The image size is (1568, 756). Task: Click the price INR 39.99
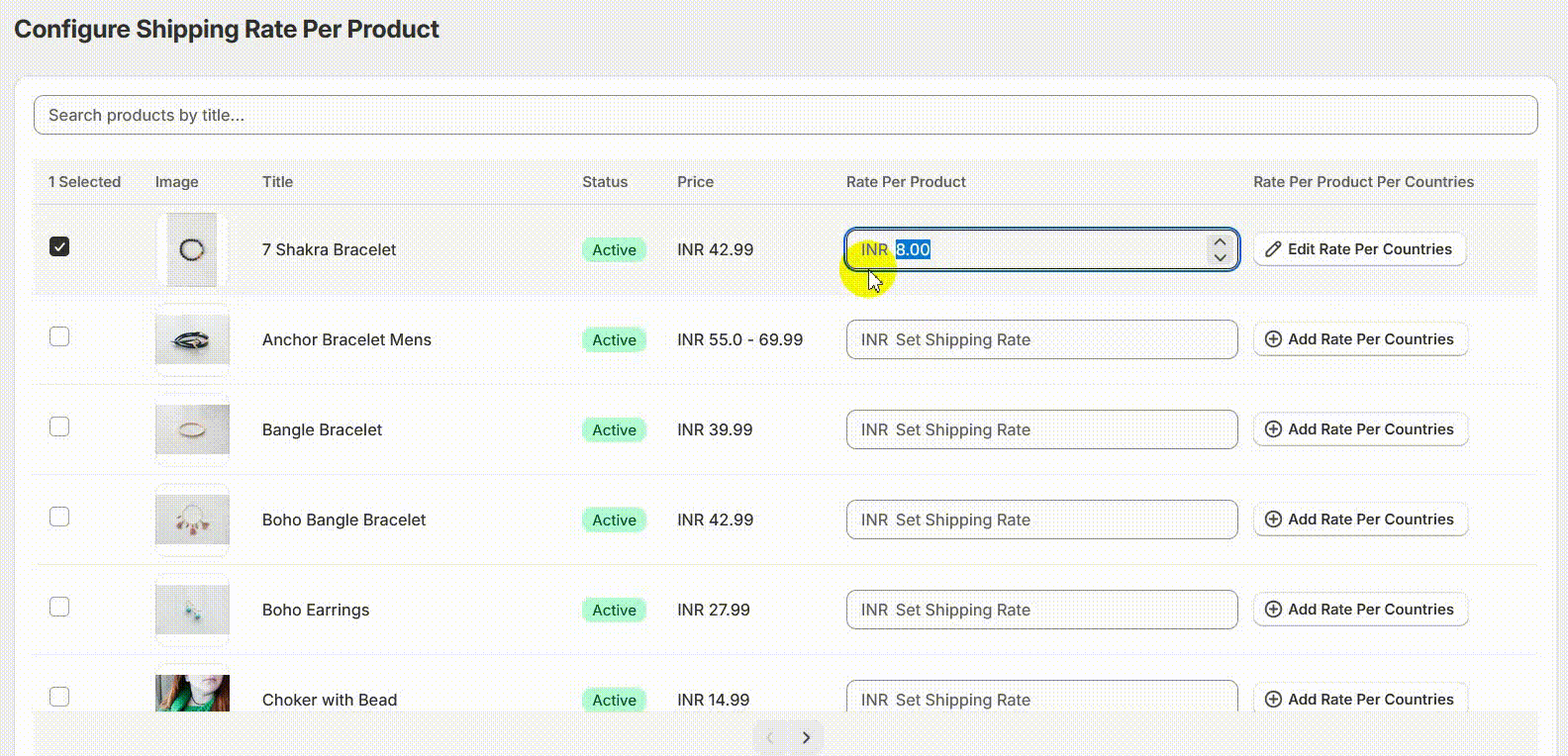tap(715, 429)
